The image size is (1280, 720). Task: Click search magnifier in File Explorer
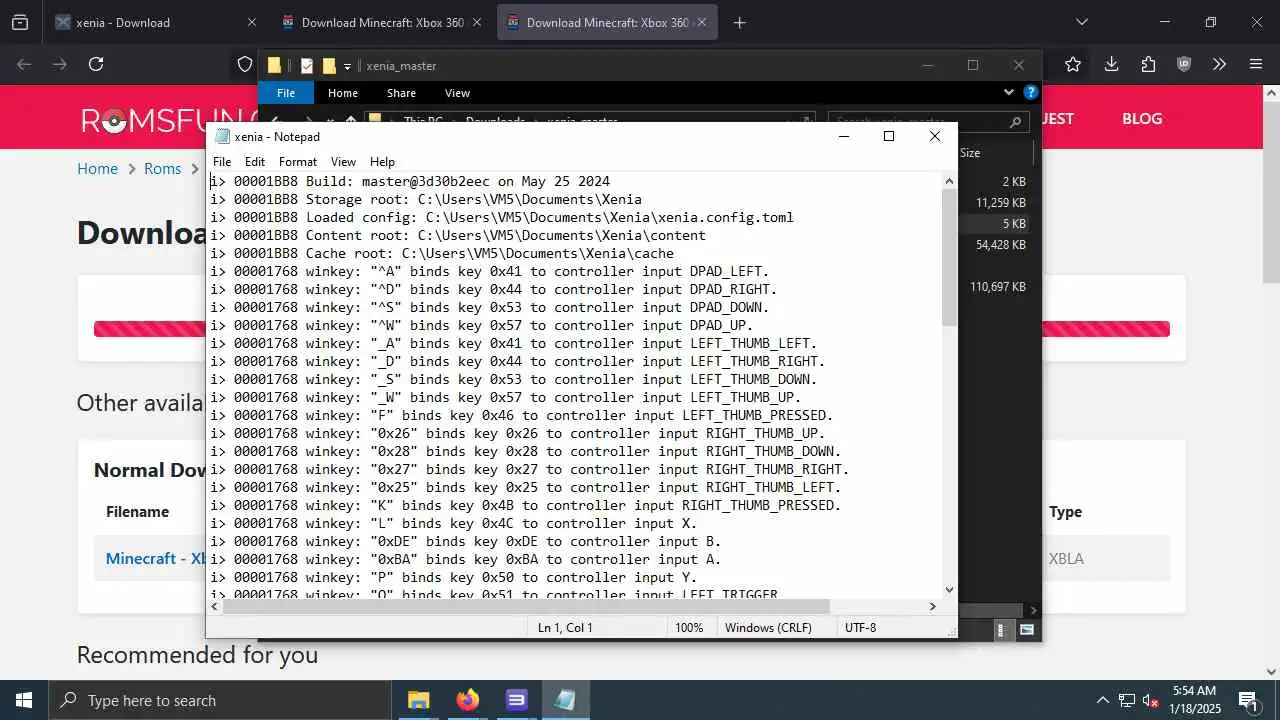(x=1015, y=122)
